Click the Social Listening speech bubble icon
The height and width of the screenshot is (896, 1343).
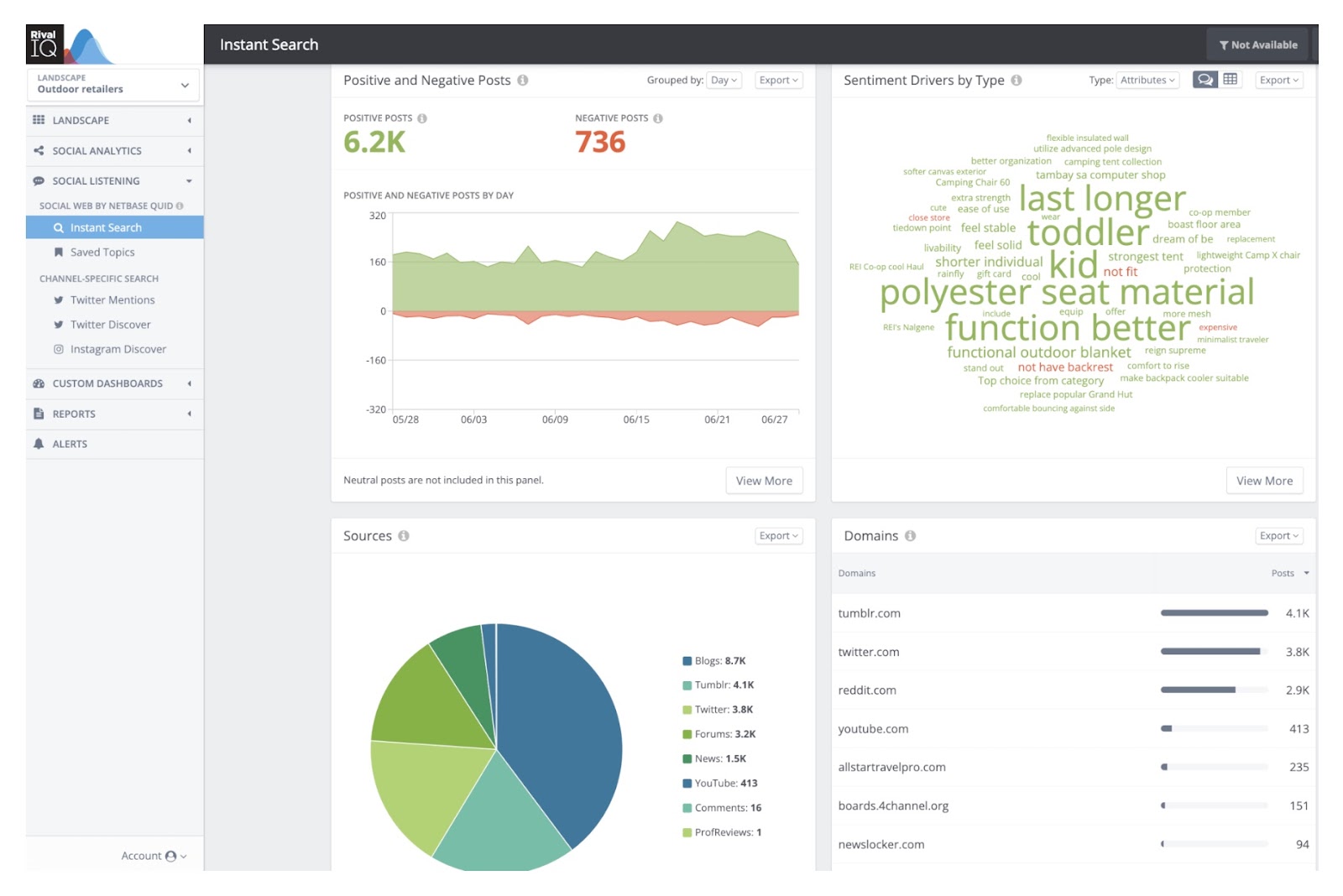tap(37, 181)
